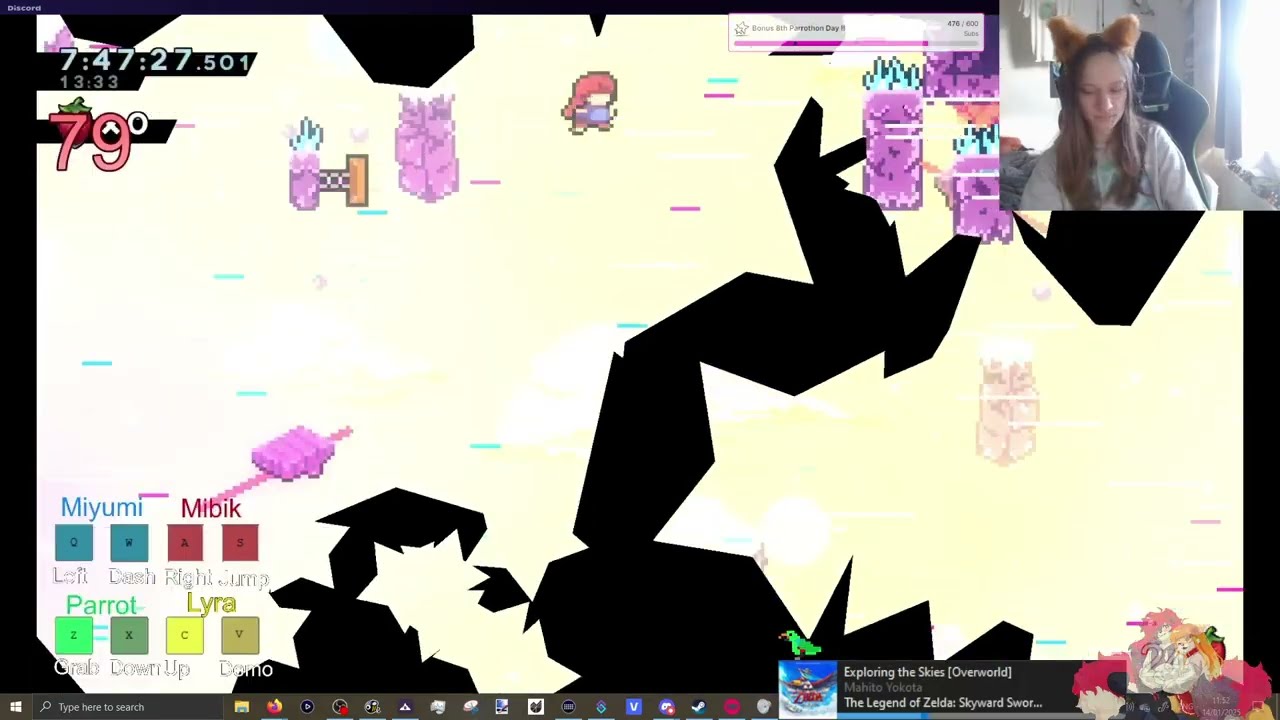Viewport: 1280px width, 720px height.
Task: Click the Parrot player name label
Action: pos(101,605)
